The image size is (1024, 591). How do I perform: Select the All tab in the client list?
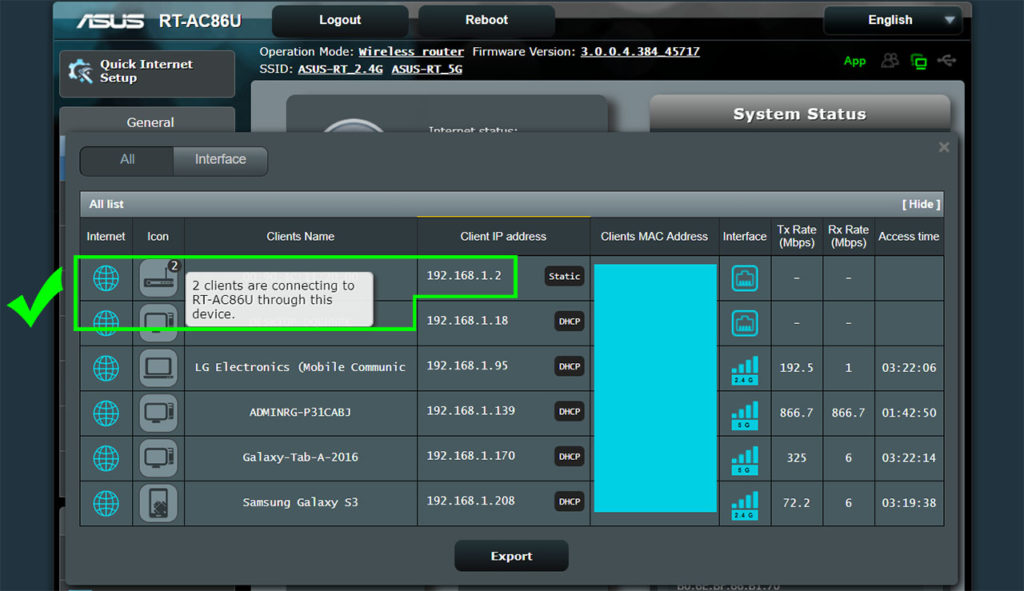[127, 160]
